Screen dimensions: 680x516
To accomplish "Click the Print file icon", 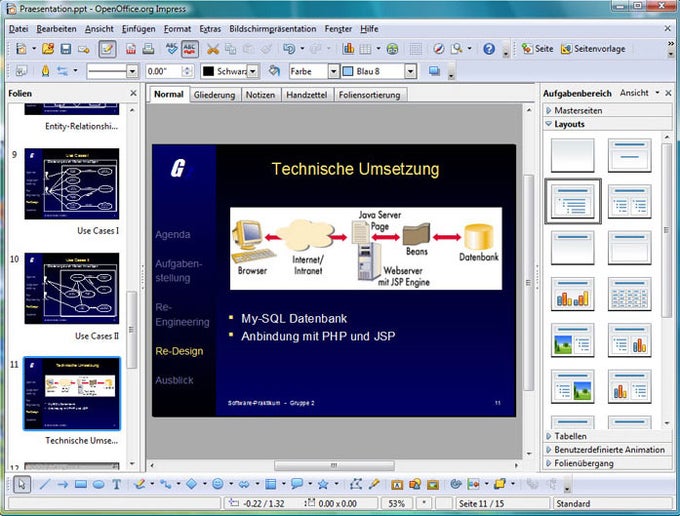I will [148, 49].
